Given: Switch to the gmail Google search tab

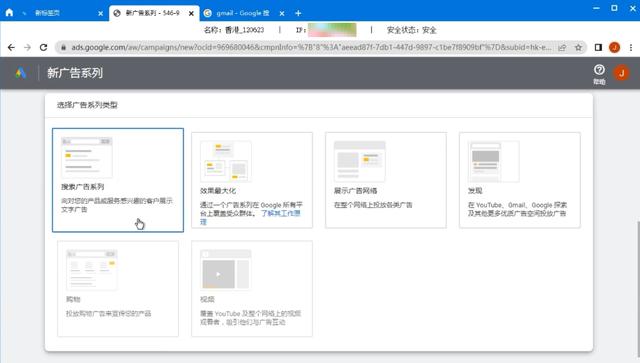Looking at the screenshot, I should 243,13.
